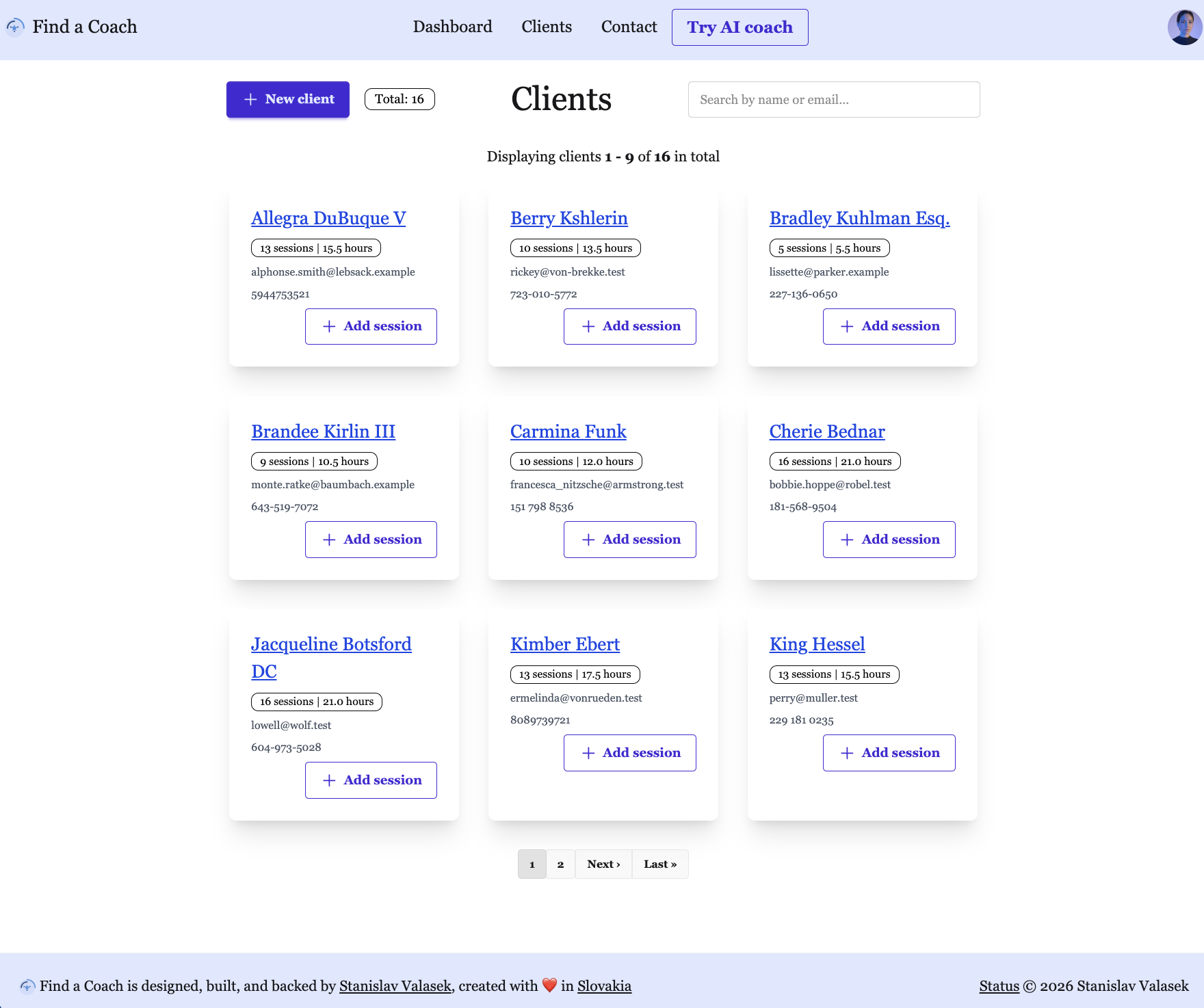Open Jacqueline Botsford DC's profile link

click(331, 645)
